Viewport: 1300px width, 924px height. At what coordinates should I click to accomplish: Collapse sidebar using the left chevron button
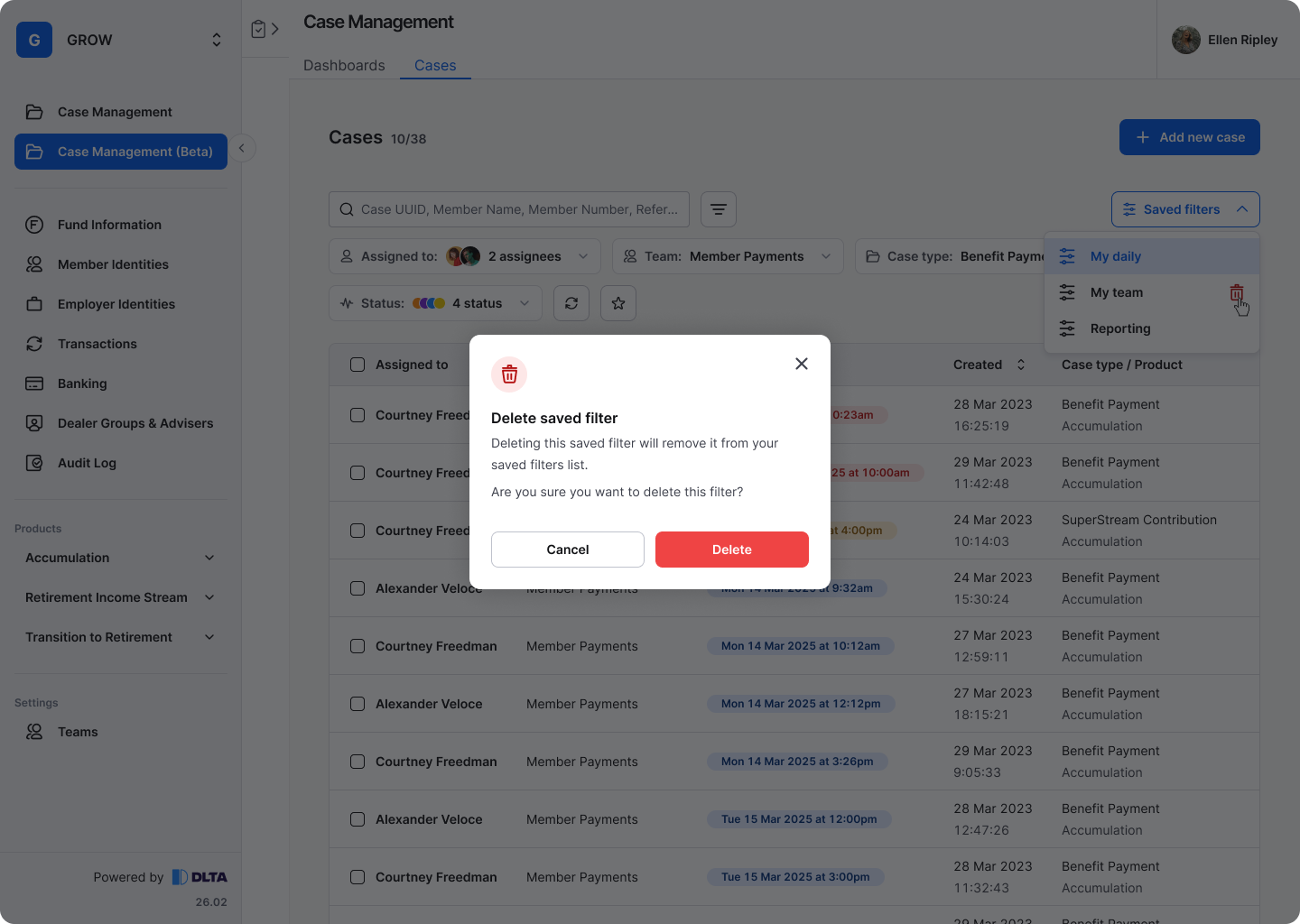pos(241,148)
